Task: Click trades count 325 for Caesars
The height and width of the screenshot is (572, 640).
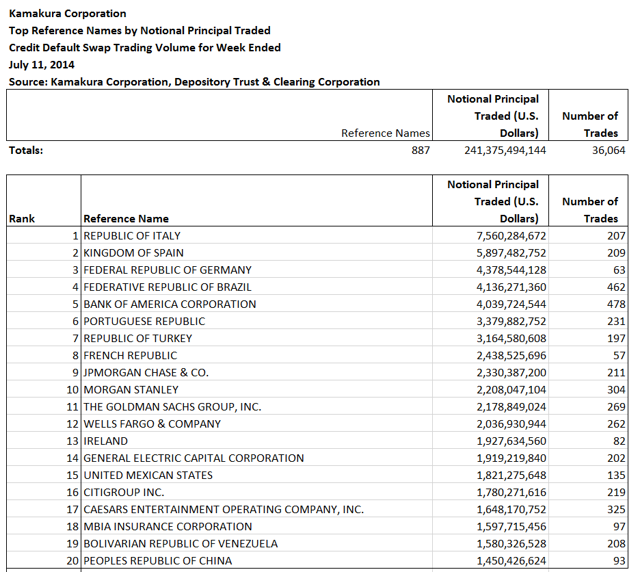Action: pos(616,510)
